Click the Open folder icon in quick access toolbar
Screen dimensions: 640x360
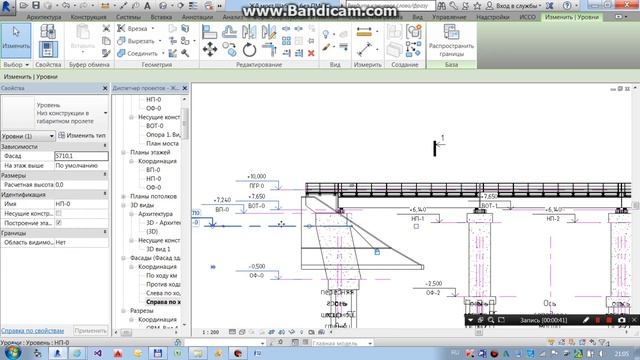tap(23, 5)
